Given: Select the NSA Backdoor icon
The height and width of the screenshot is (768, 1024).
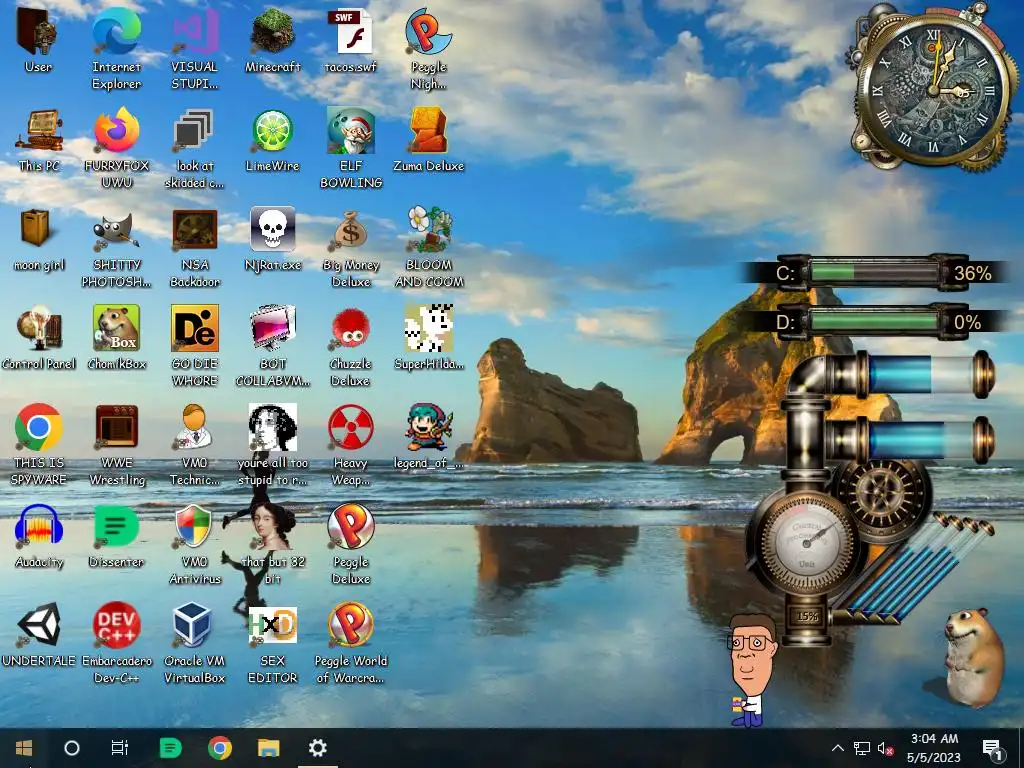Looking at the screenshot, I should pos(194,229).
